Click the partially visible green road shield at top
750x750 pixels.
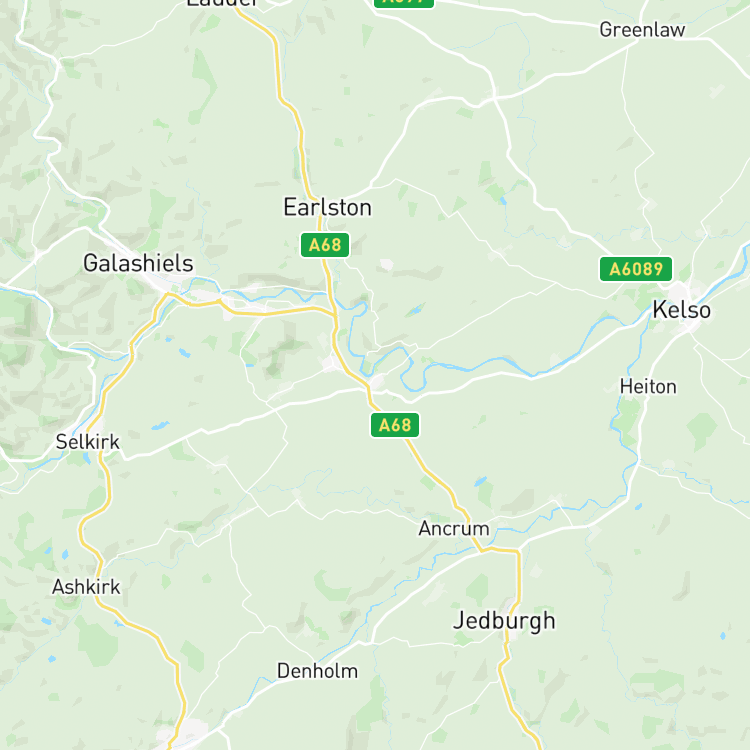coord(404,3)
